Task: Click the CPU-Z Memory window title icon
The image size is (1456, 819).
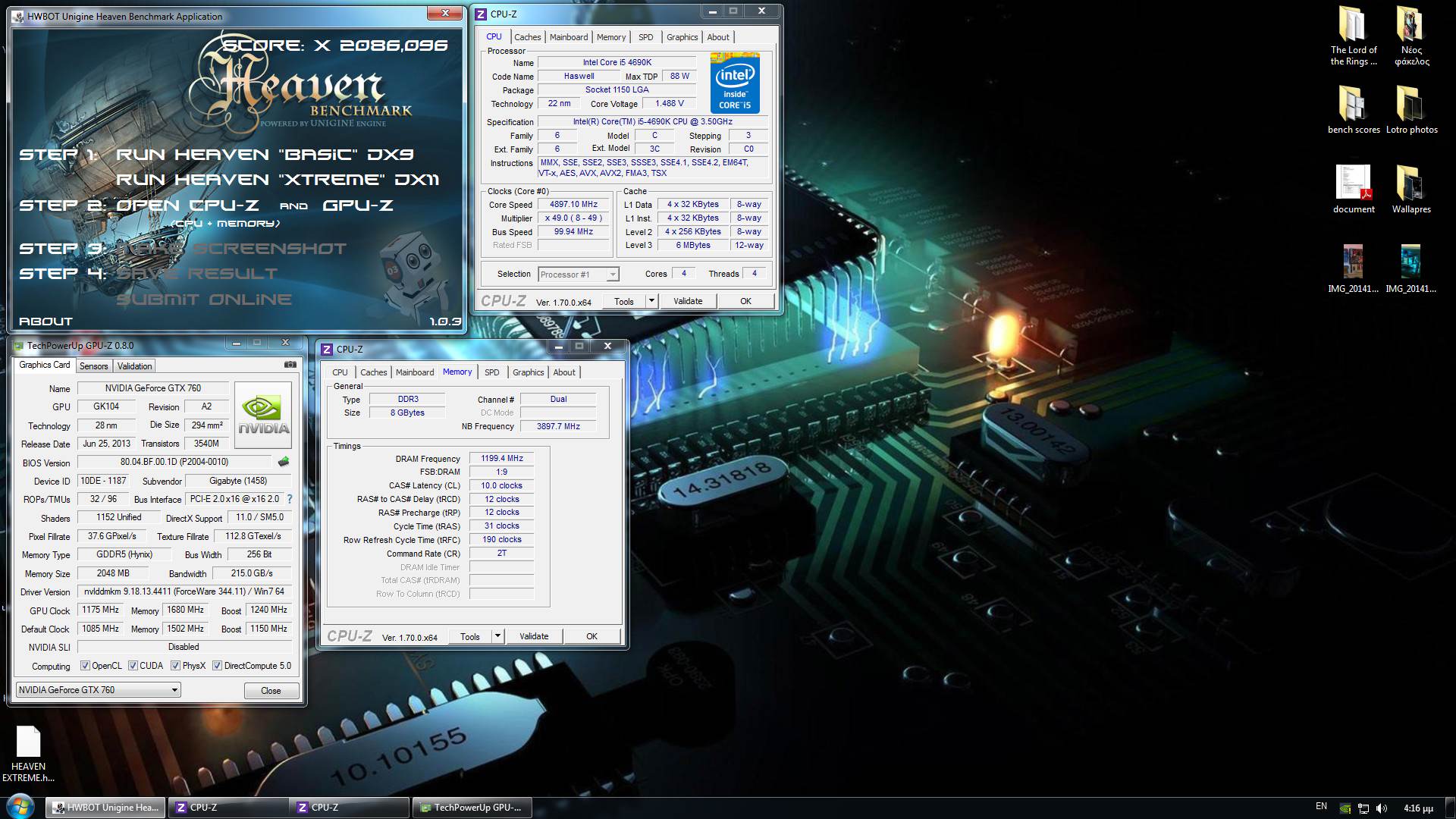Action: point(327,349)
